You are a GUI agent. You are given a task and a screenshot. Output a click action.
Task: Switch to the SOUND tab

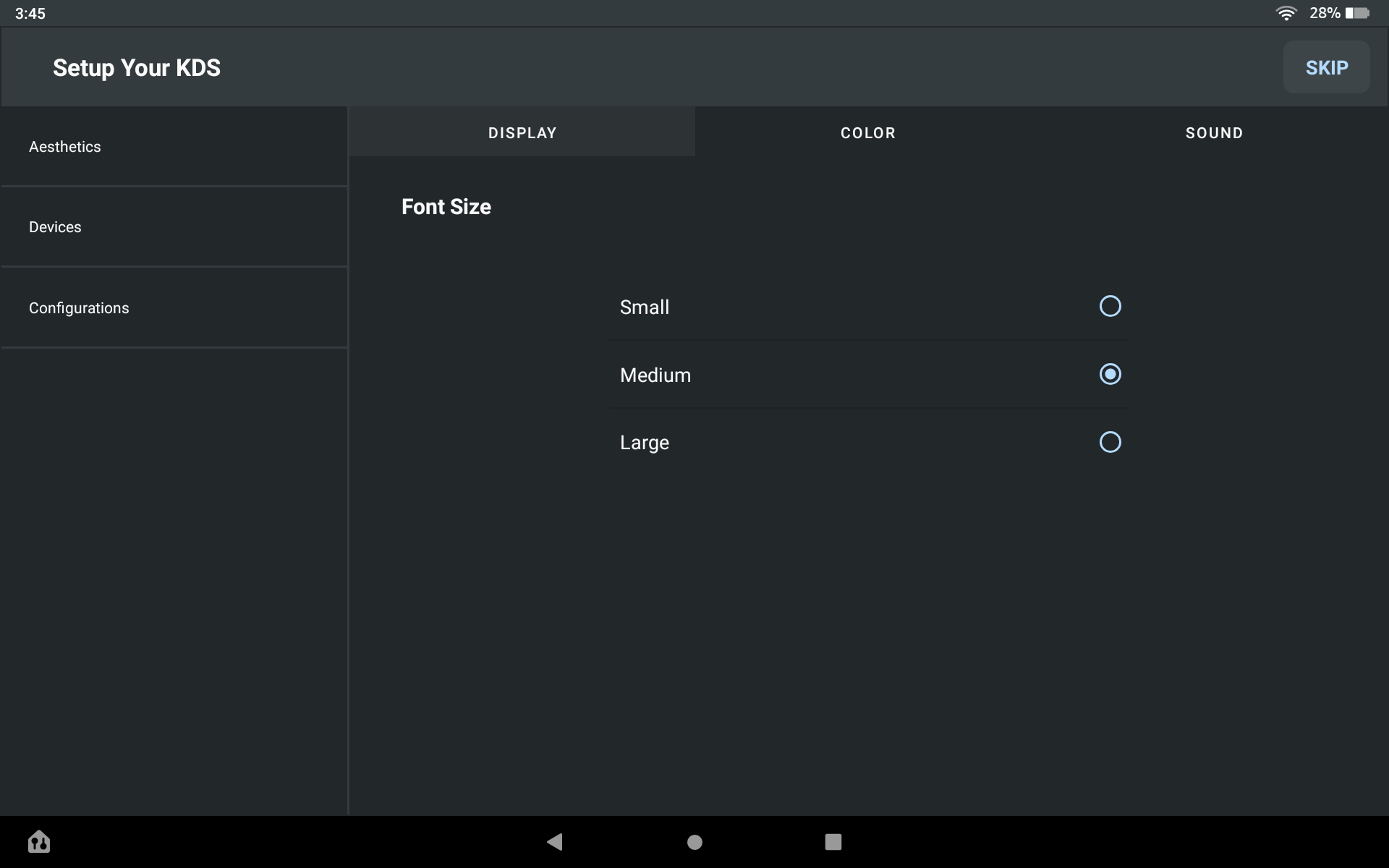click(x=1213, y=133)
